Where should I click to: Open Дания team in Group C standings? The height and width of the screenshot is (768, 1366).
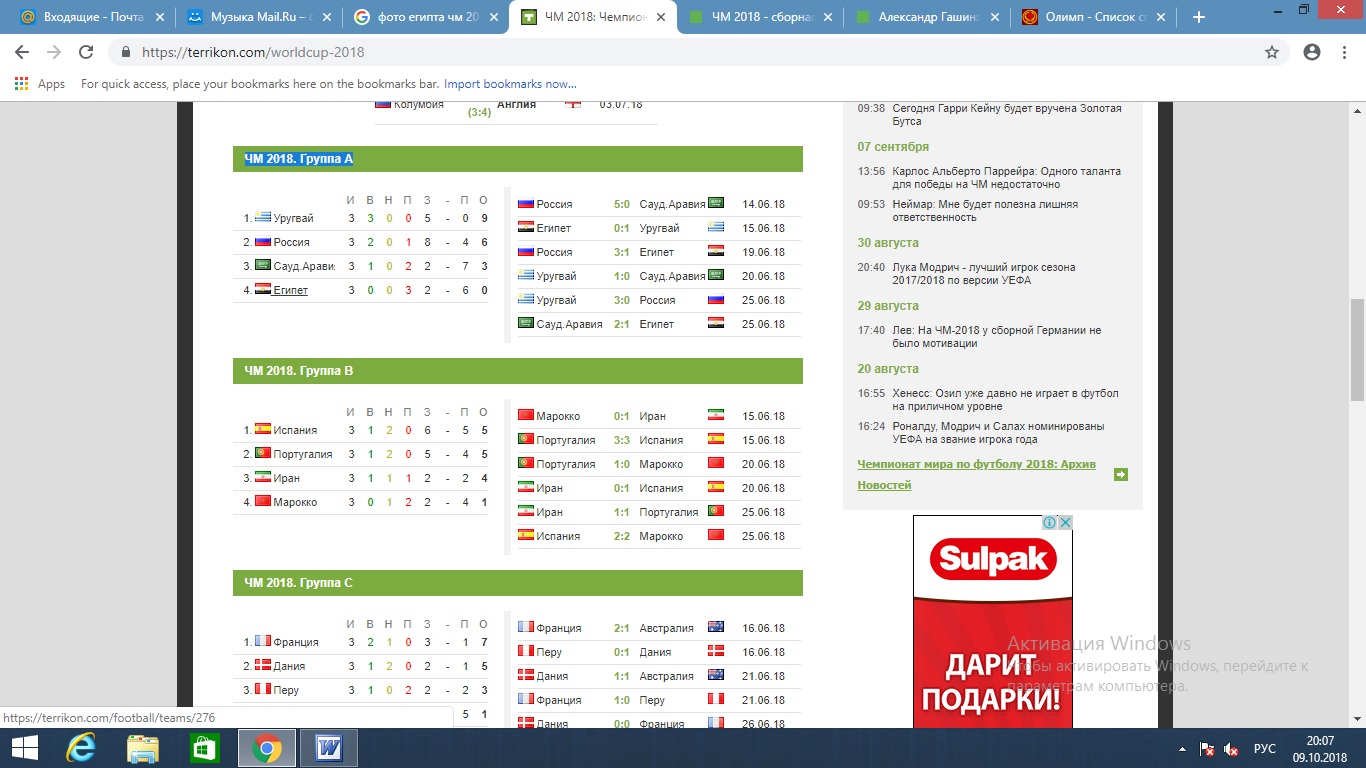click(x=289, y=666)
